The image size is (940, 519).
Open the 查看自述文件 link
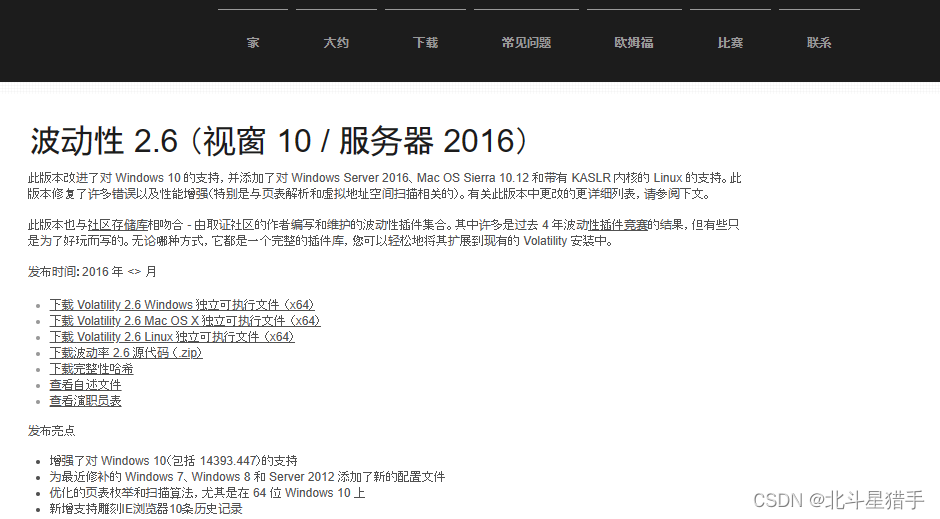[85, 385]
